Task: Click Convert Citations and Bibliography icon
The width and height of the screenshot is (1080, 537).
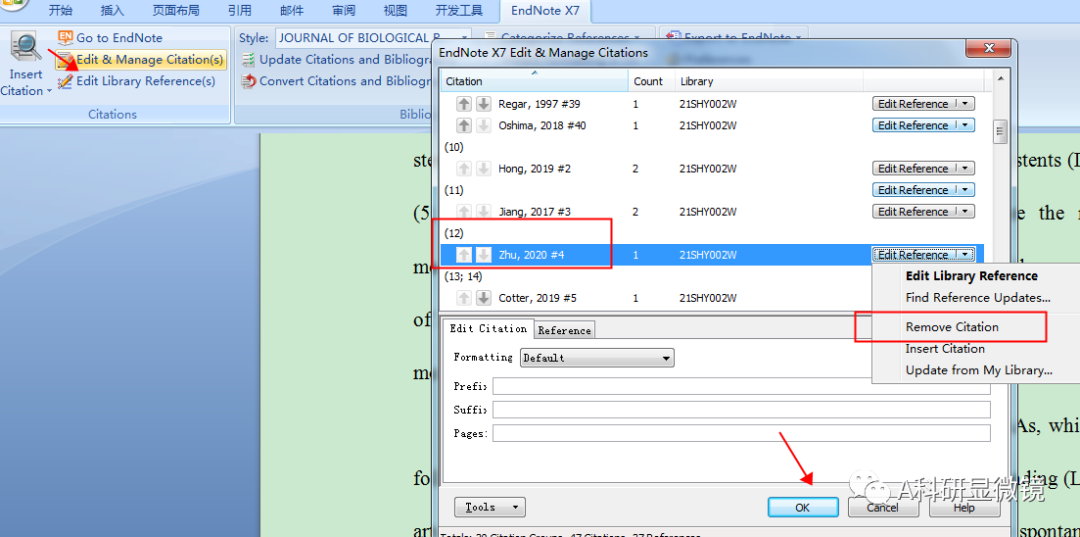Action: (248, 81)
